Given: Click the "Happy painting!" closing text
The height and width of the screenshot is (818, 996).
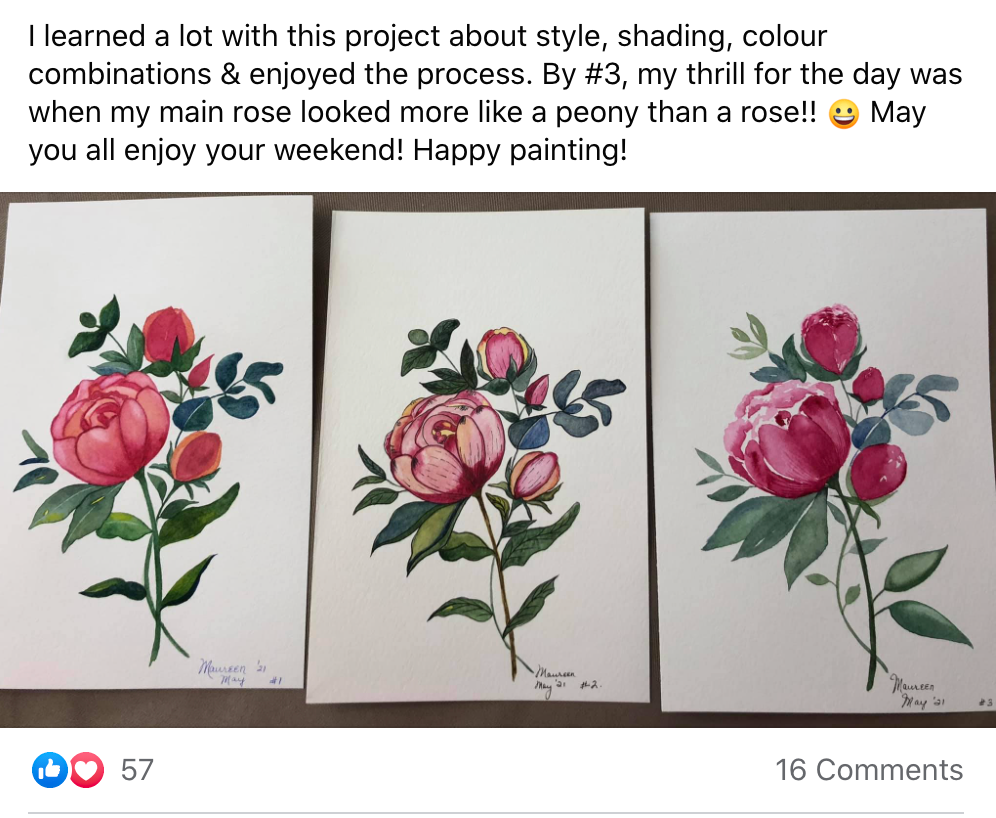Looking at the screenshot, I should (520, 151).
